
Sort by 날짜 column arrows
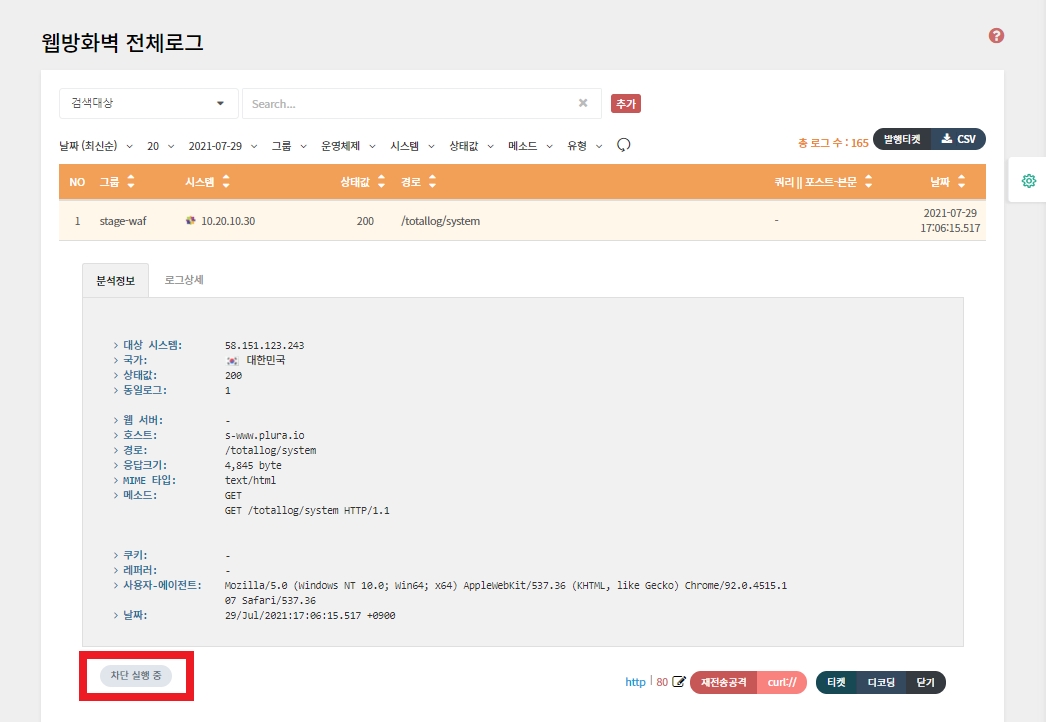961,182
